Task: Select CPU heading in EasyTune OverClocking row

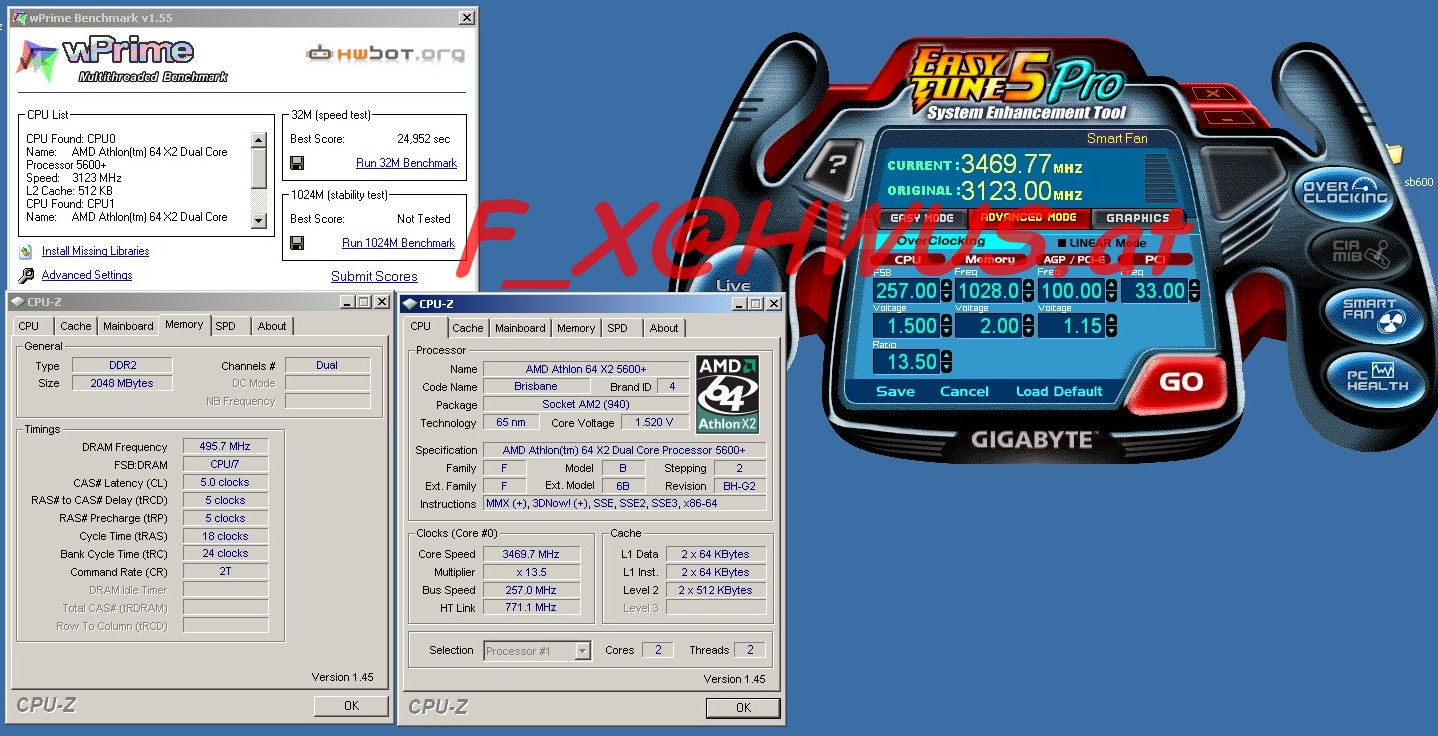Action: click(907, 260)
